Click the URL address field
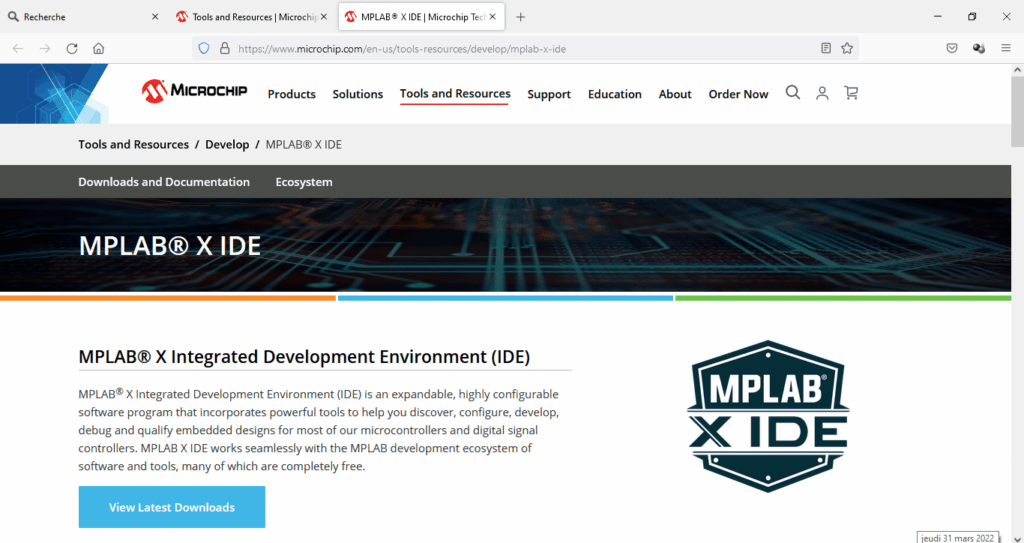The width and height of the screenshot is (1024, 543). coord(520,48)
